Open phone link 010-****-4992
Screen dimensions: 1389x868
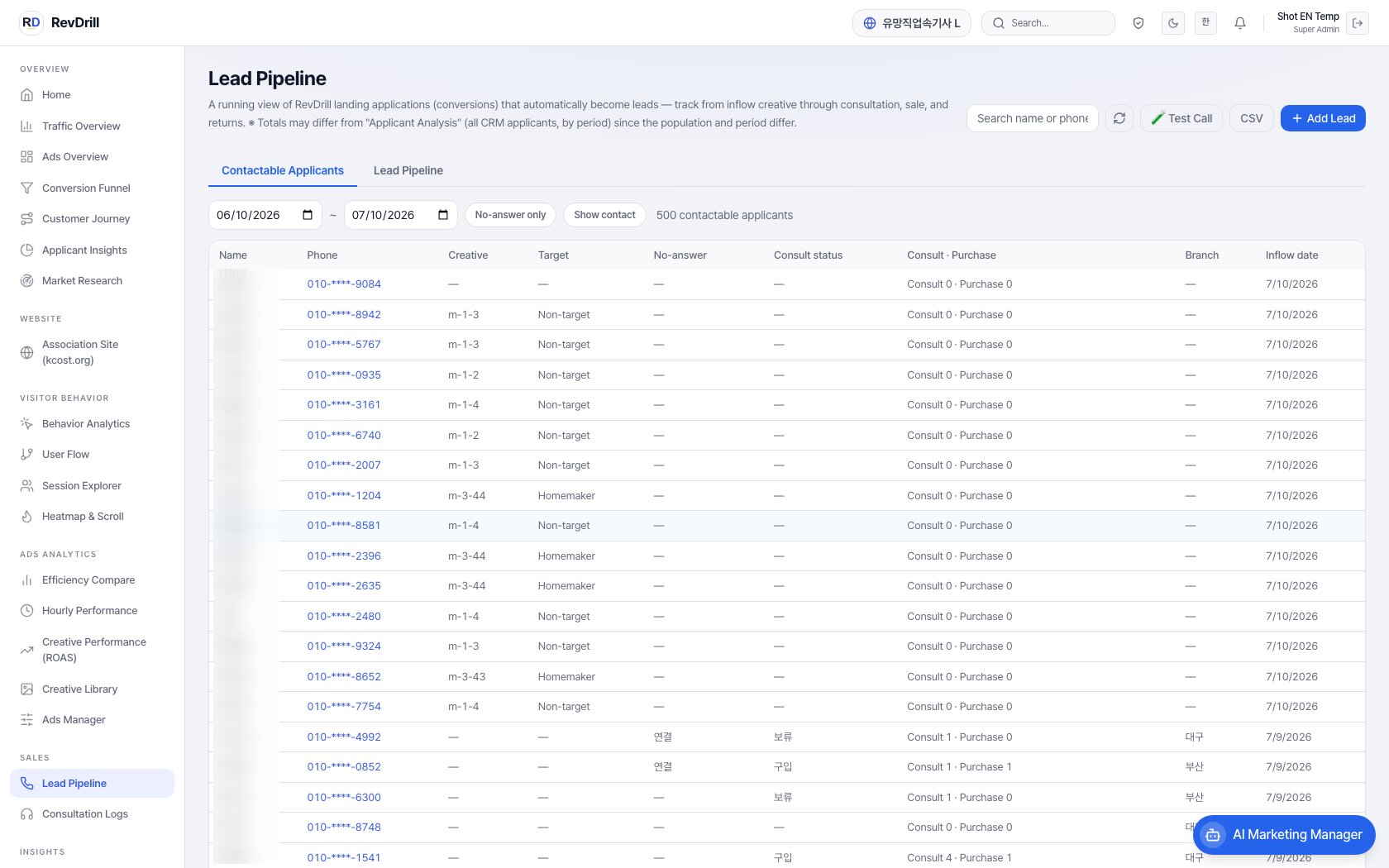point(344,737)
